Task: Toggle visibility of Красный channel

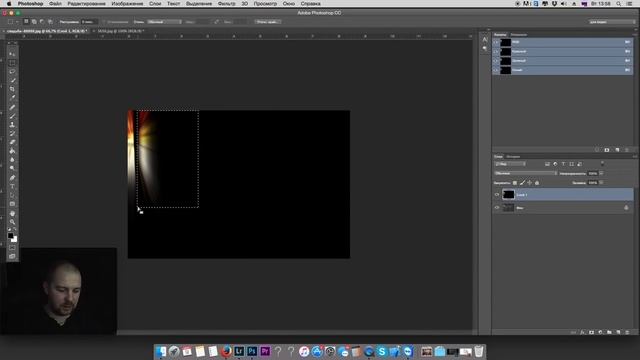Action: pyautogui.click(x=496, y=51)
